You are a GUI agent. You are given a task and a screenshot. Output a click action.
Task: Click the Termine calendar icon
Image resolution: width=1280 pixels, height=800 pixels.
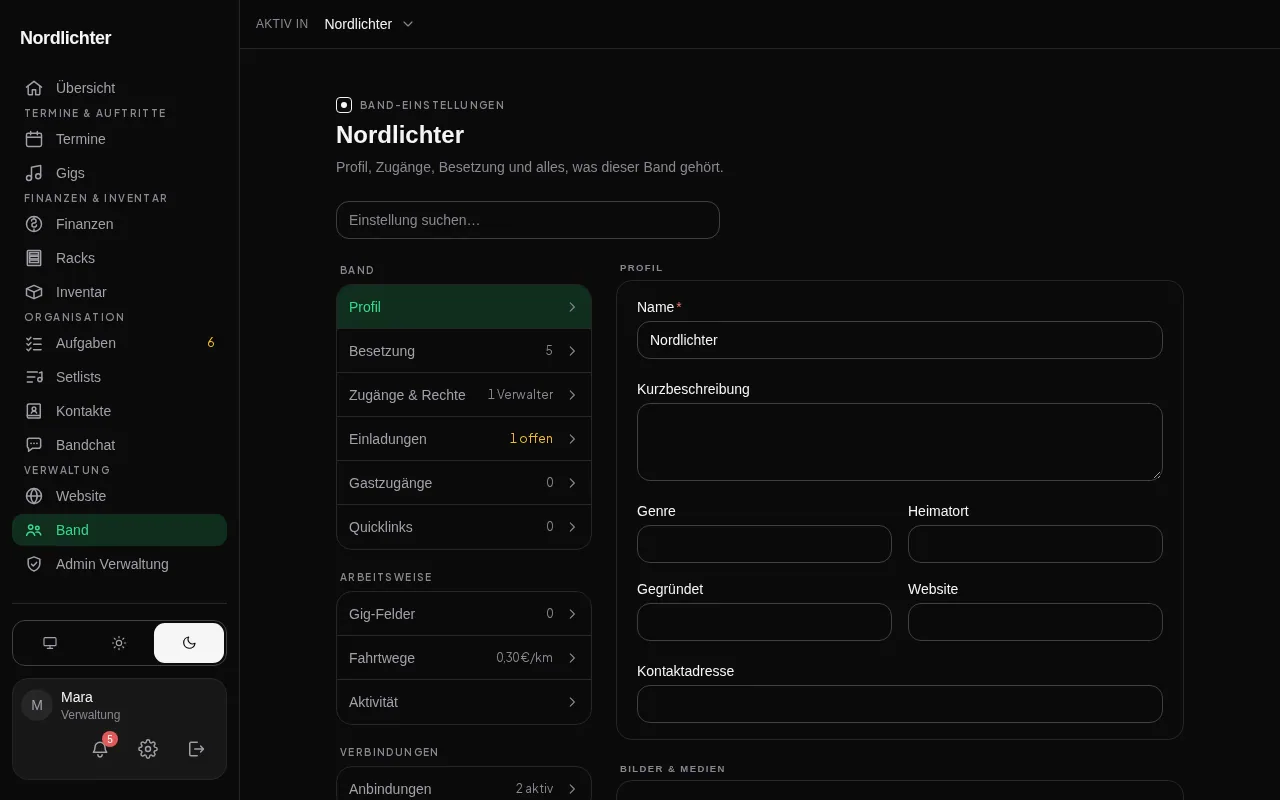pyautogui.click(x=34, y=139)
